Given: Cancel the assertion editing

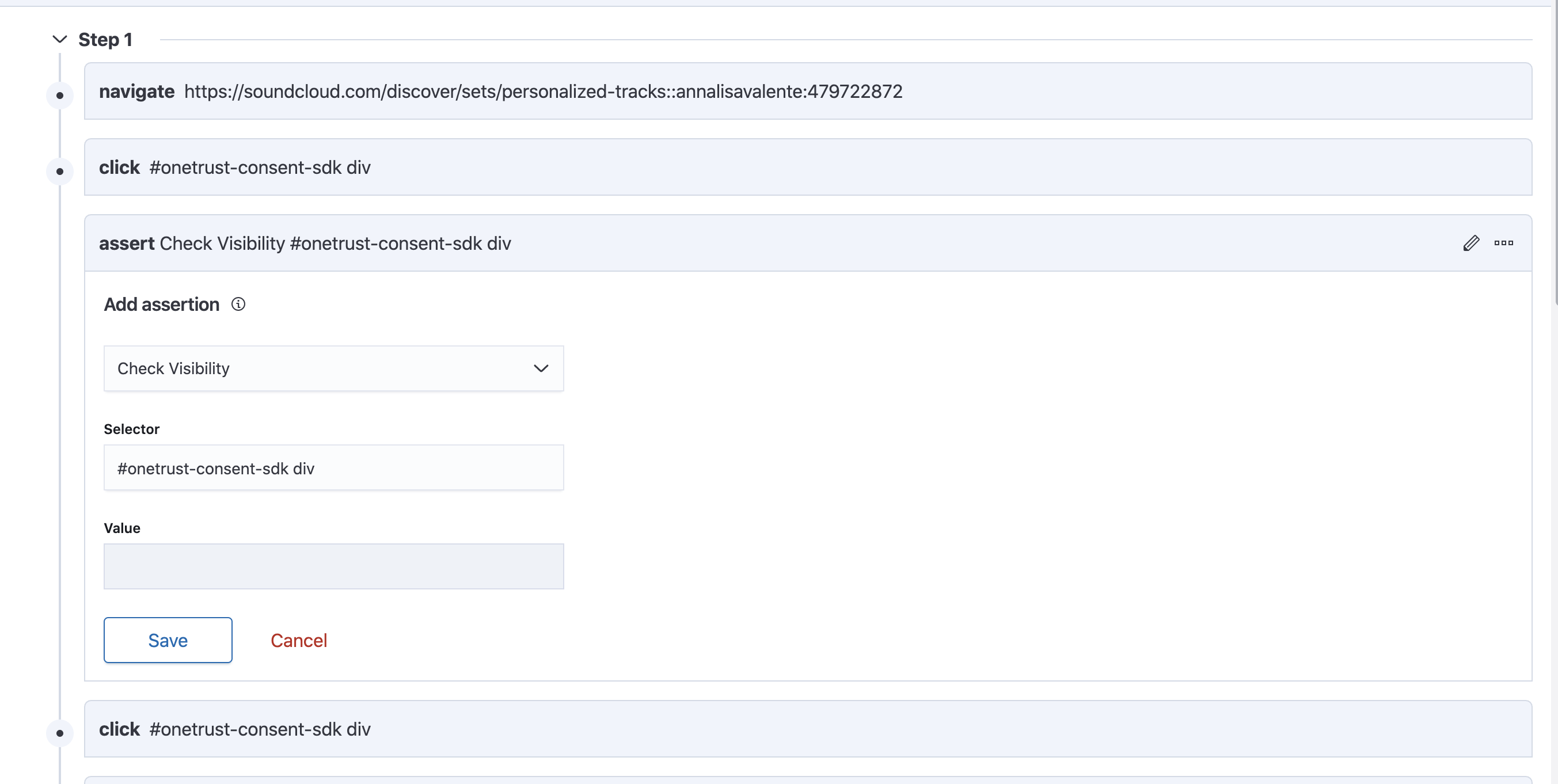Looking at the screenshot, I should pos(299,640).
